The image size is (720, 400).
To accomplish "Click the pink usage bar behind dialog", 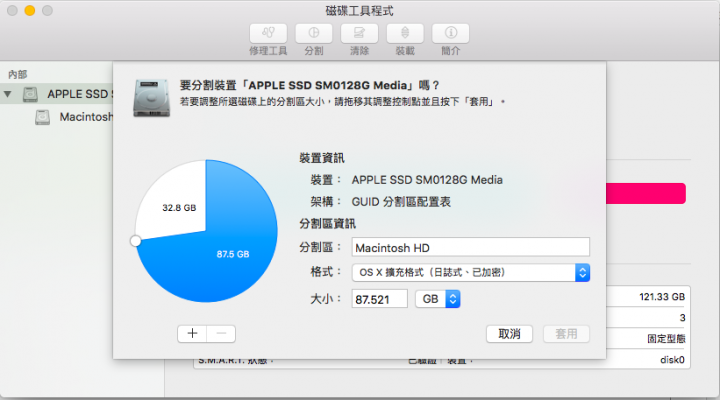I will 646,193.
